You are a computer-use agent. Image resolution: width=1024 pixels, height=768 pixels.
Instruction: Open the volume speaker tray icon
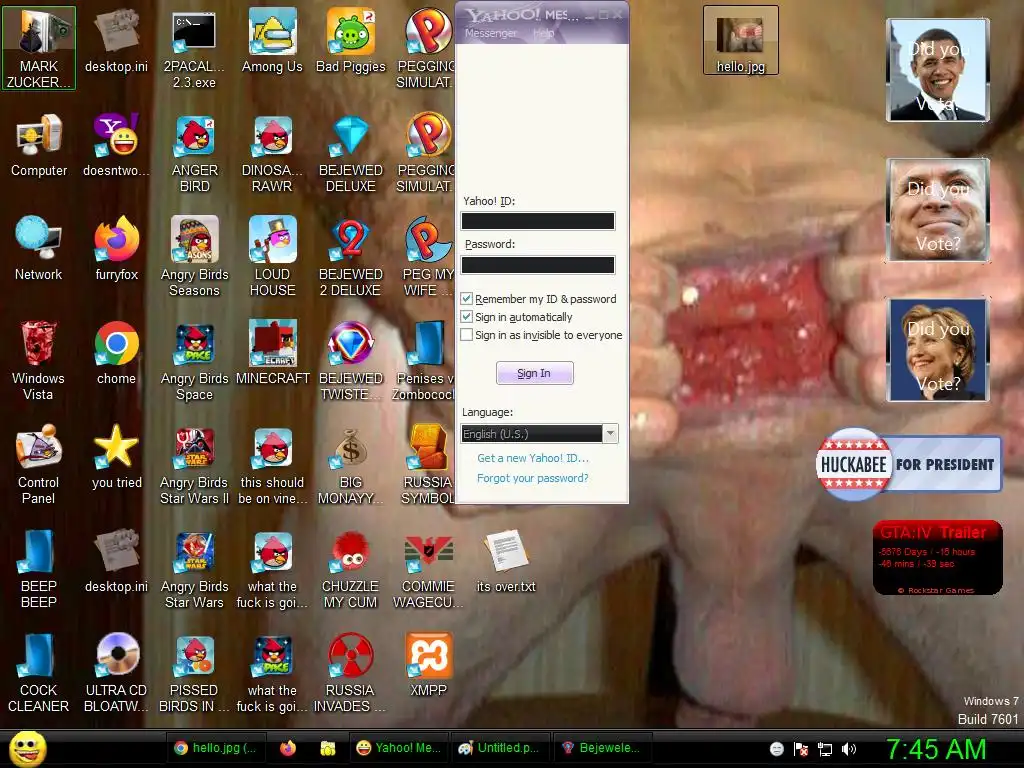(848, 749)
